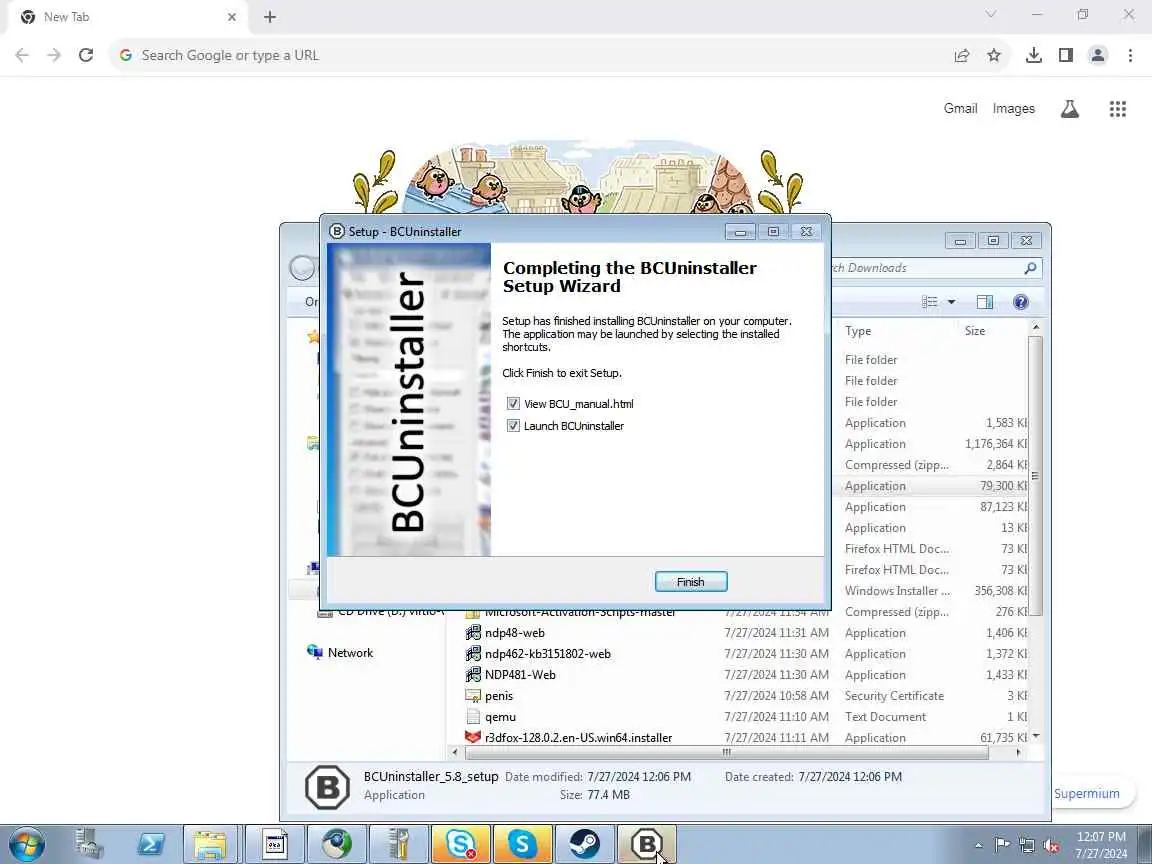The image size is (1152, 864).
Task: Open Explorer help icon
Action: (x=1020, y=302)
